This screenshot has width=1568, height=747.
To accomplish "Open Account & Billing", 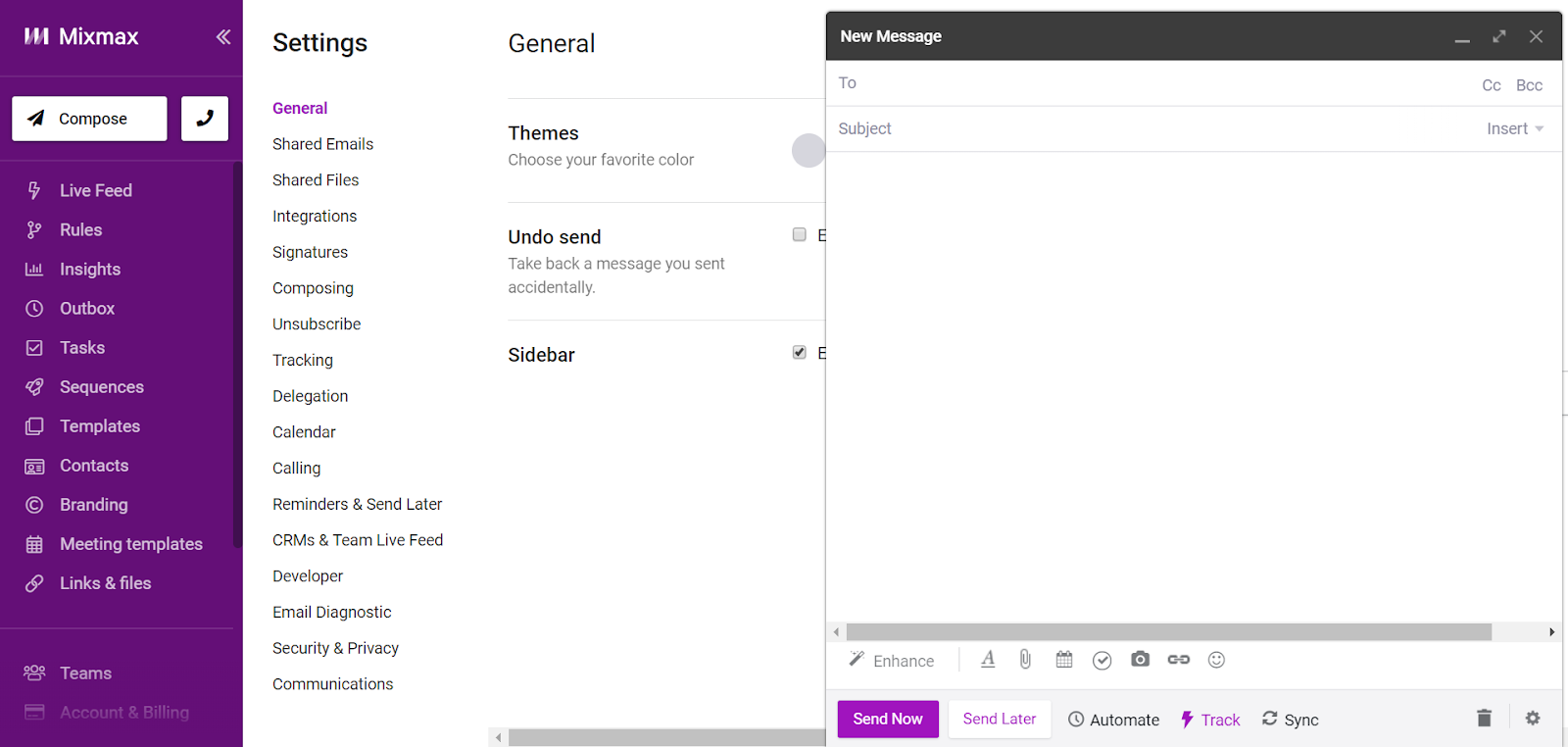I will tap(124, 712).
